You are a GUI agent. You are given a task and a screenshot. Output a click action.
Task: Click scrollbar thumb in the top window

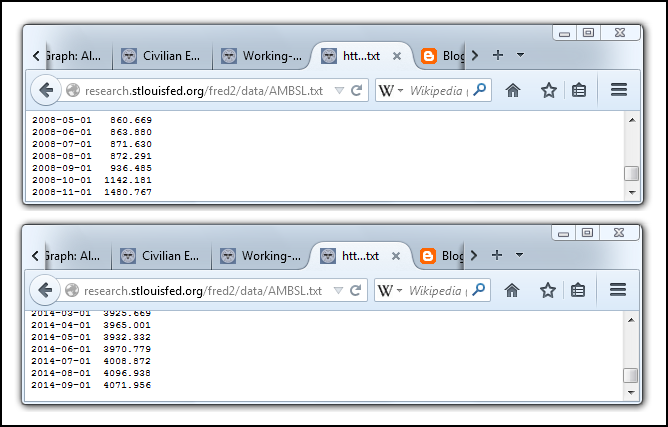pos(631,173)
